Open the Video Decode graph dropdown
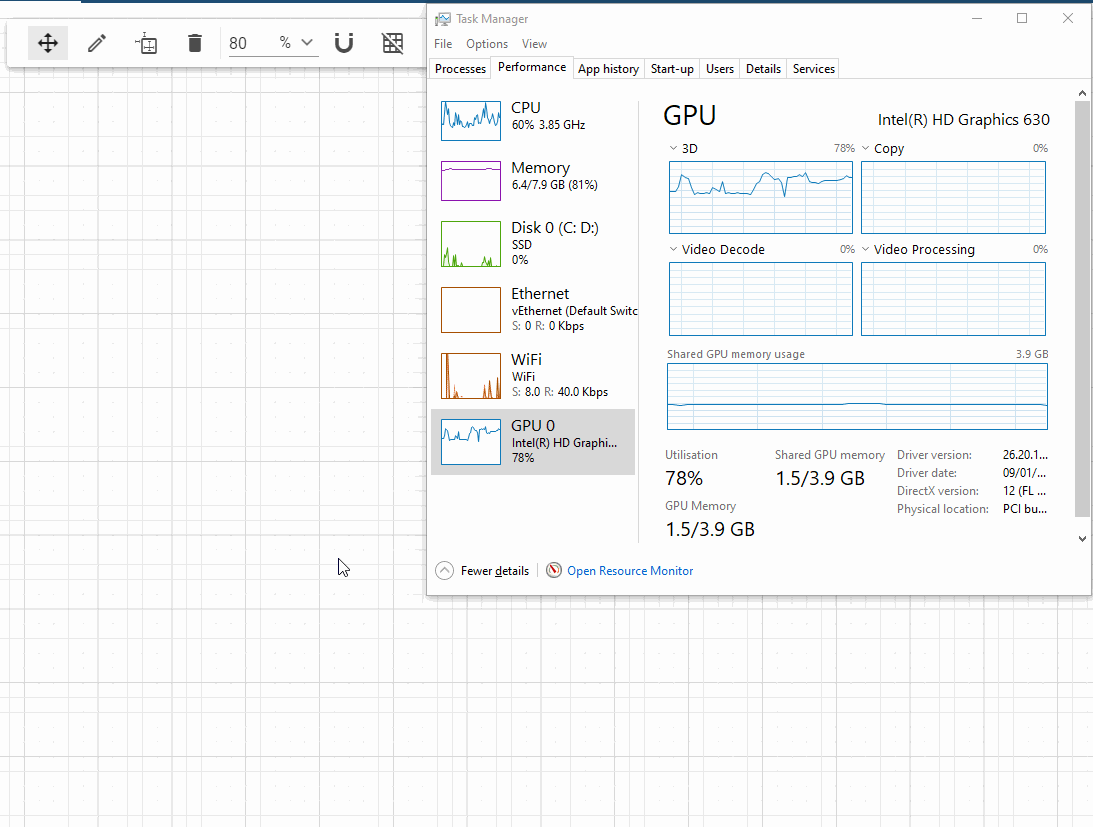This screenshot has height=827, width=1093. click(x=673, y=249)
